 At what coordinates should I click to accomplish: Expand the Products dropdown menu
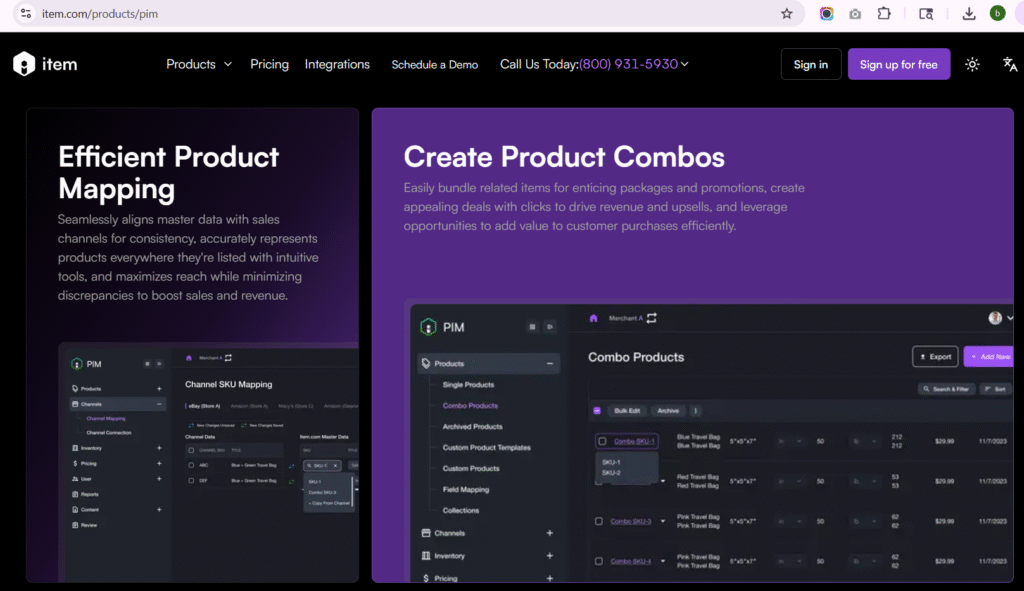pyautogui.click(x=199, y=64)
